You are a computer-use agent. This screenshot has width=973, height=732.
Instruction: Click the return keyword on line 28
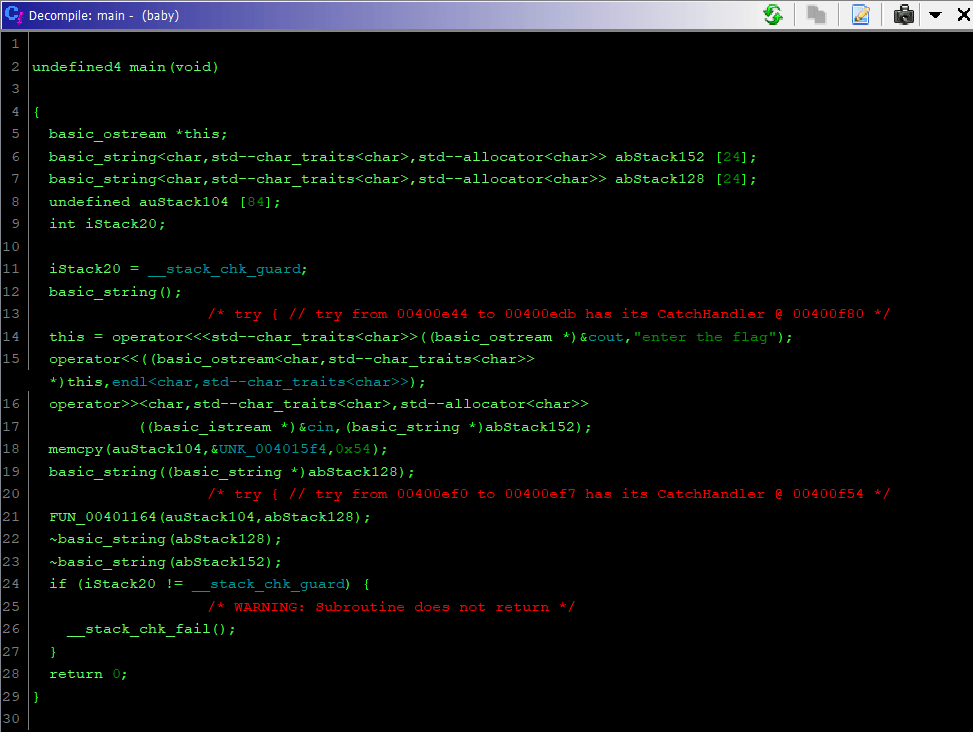click(x=75, y=674)
